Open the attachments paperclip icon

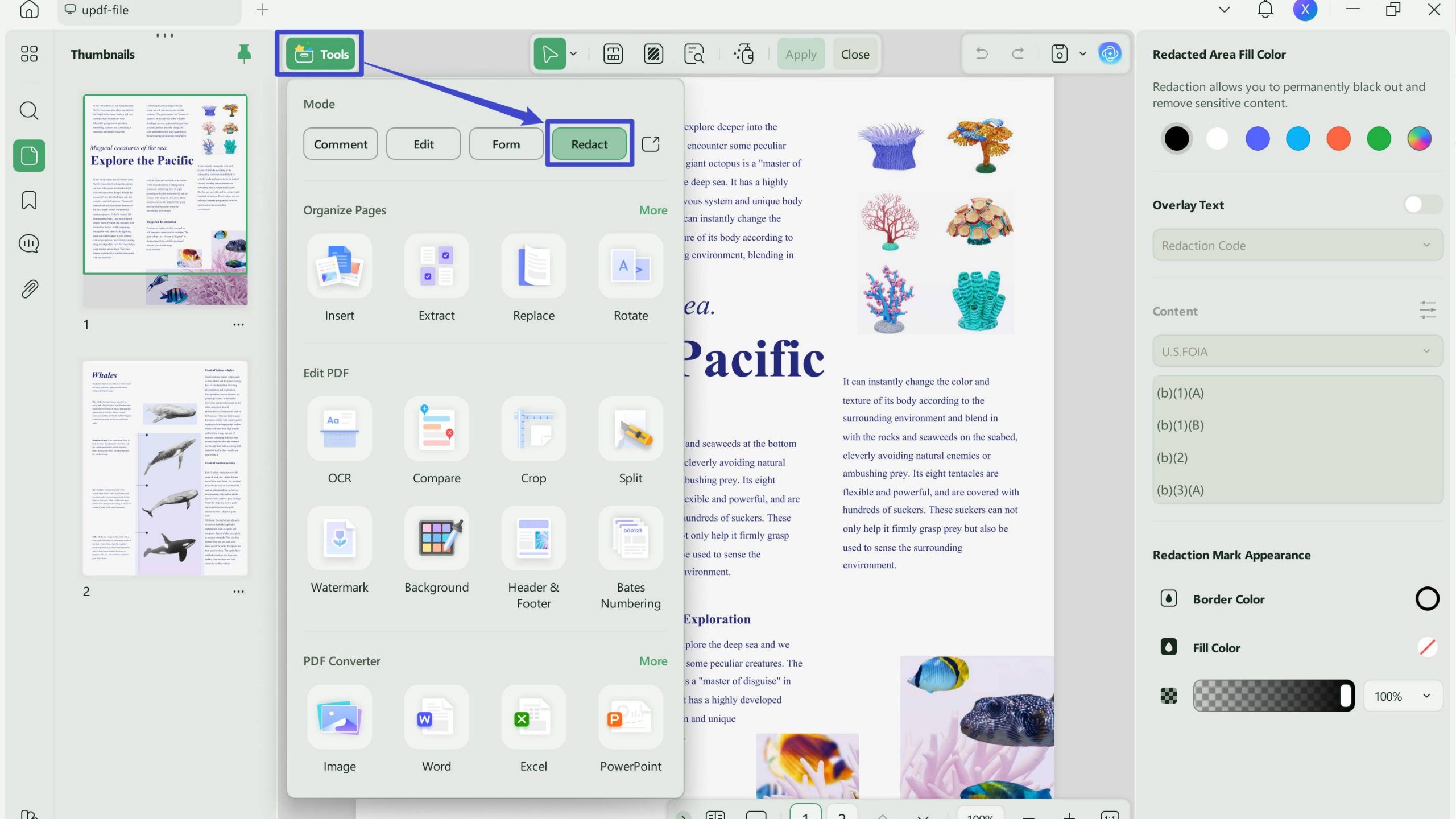point(29,289)
